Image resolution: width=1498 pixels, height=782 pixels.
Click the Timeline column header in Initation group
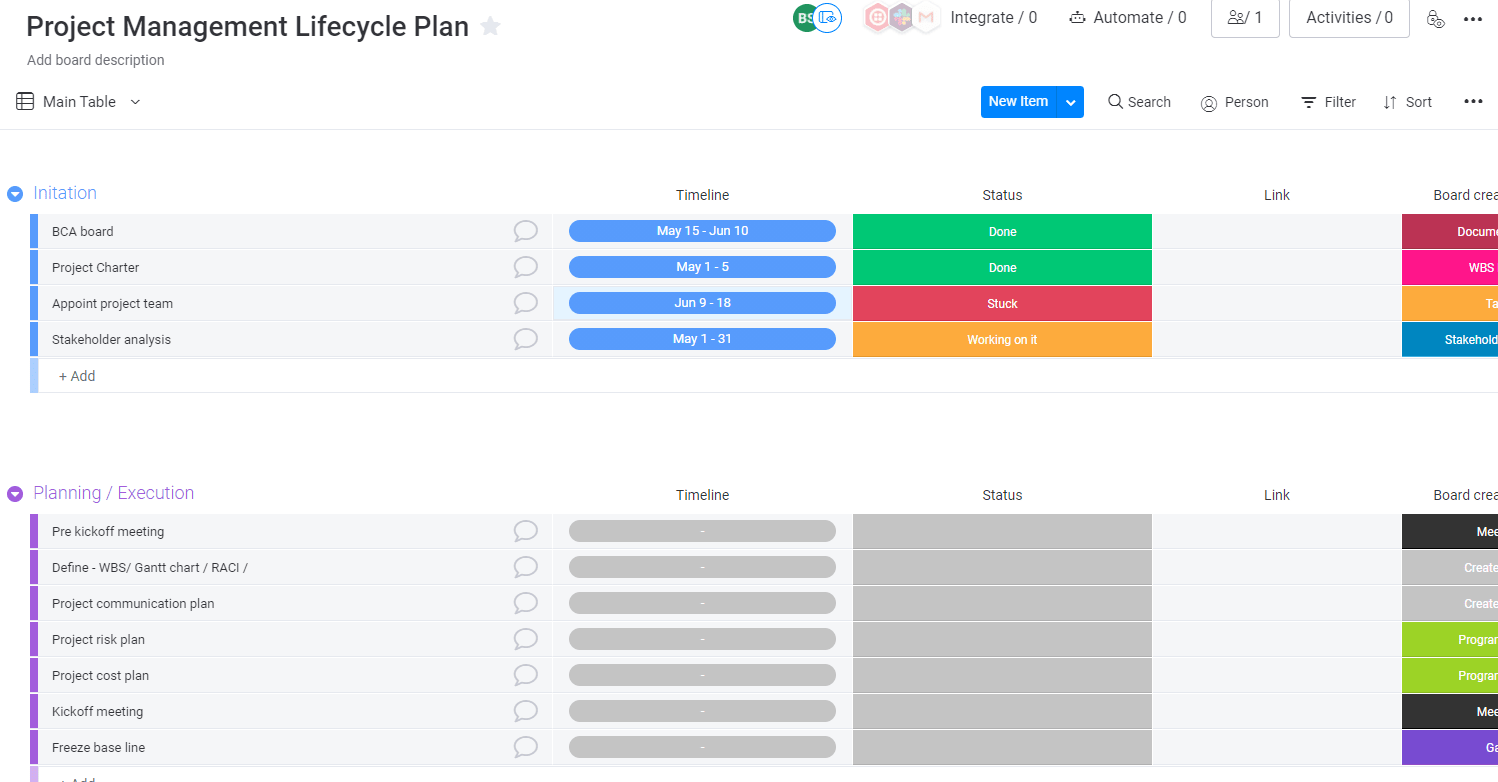702,195
